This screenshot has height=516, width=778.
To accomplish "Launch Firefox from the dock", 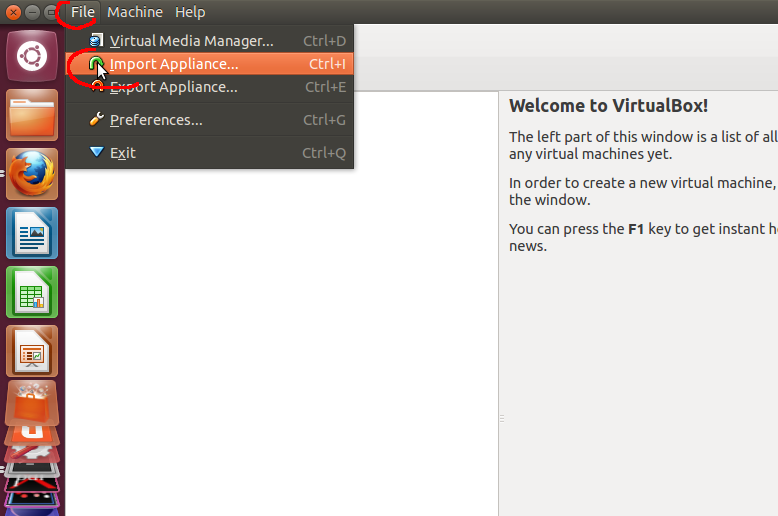I will (32, 174).
